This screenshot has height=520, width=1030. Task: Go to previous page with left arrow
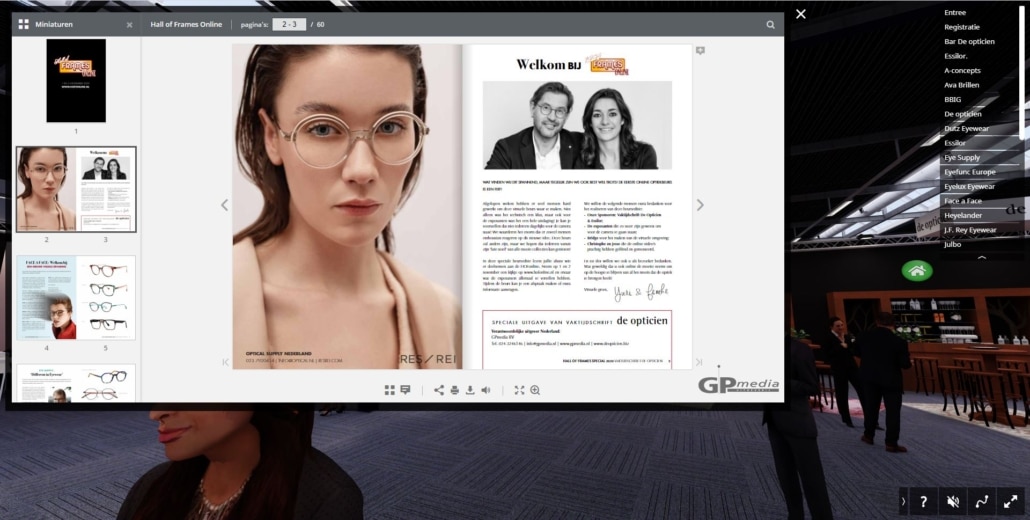pos(224,205)
